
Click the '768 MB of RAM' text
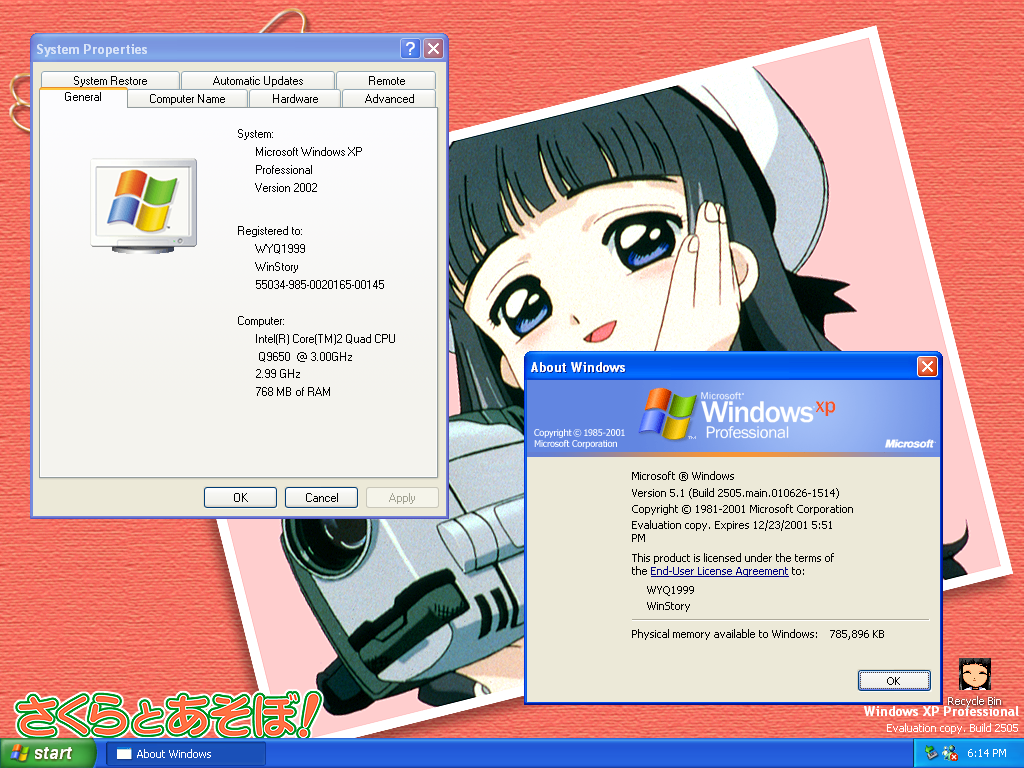tap(293, 392)
